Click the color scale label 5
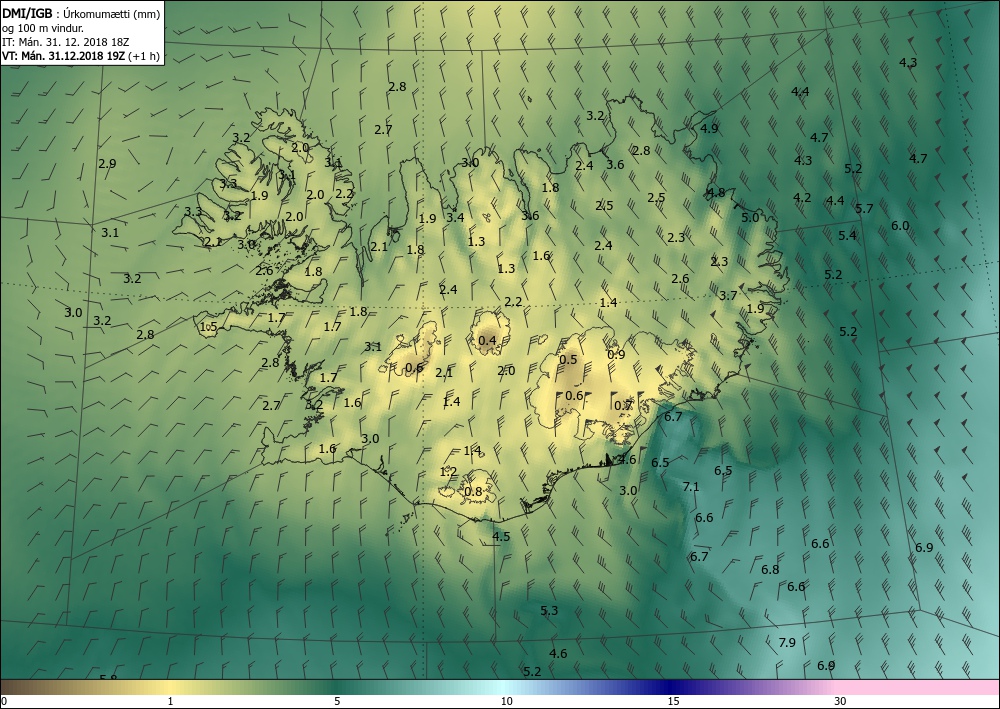This screenshot has width=1000, height=709. coord(337,701)
